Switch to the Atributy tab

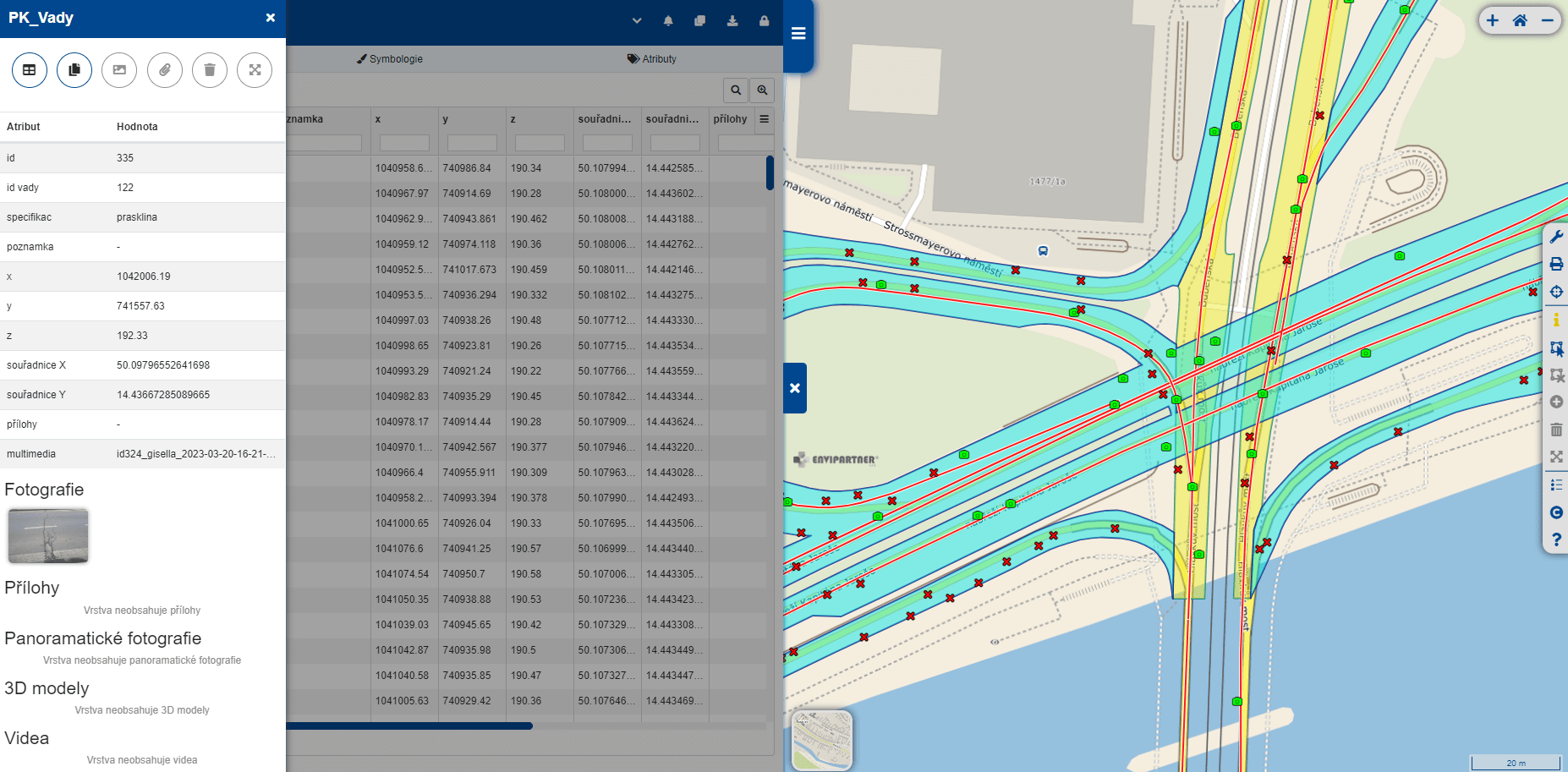(x=651, y=59)
